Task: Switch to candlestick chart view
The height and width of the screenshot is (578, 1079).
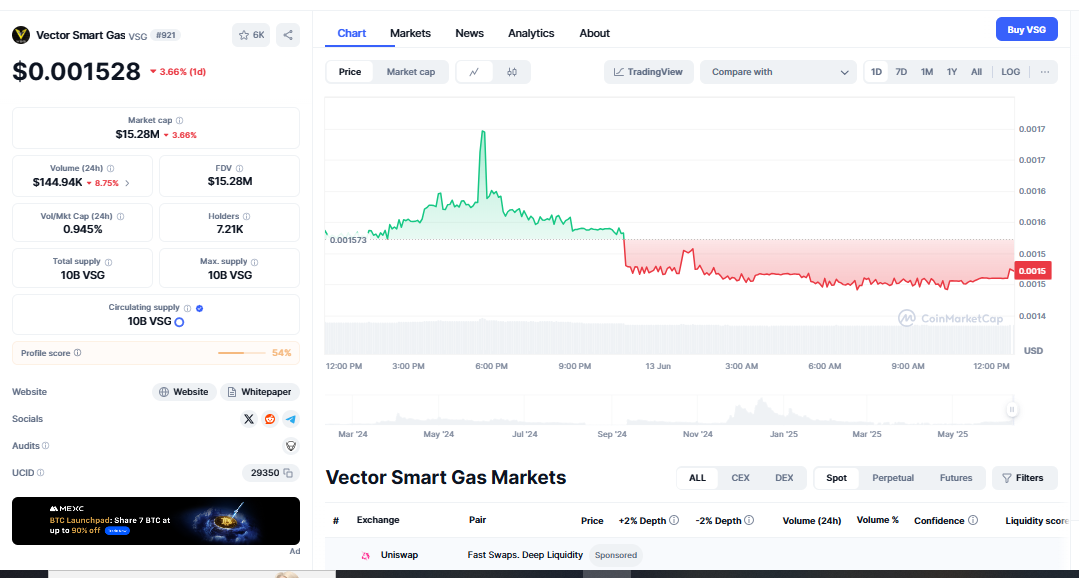Action: pyautogui.click(x=511, y=72)
